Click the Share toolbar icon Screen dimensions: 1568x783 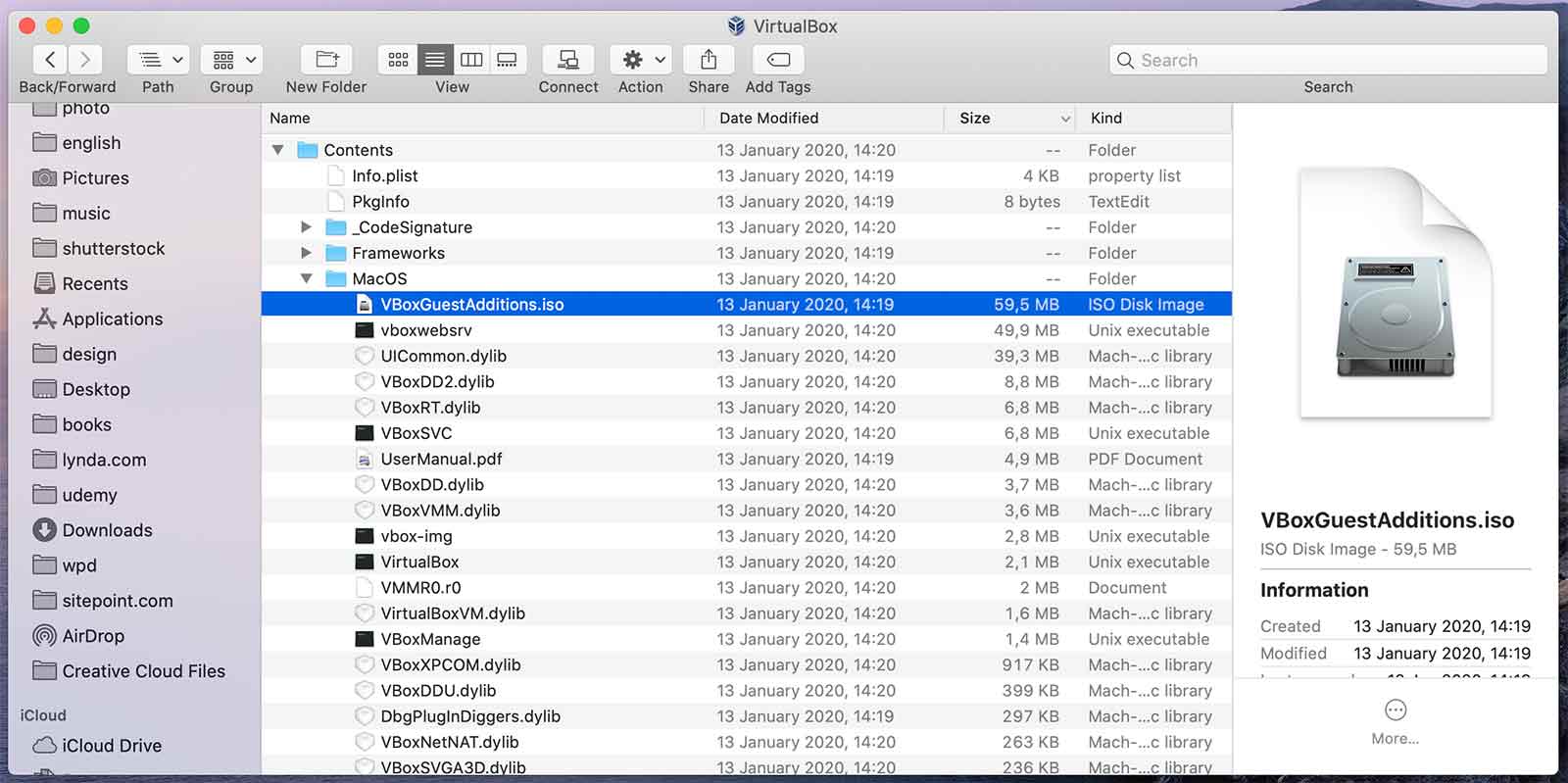pyautogui.click(x=709, y=60)
